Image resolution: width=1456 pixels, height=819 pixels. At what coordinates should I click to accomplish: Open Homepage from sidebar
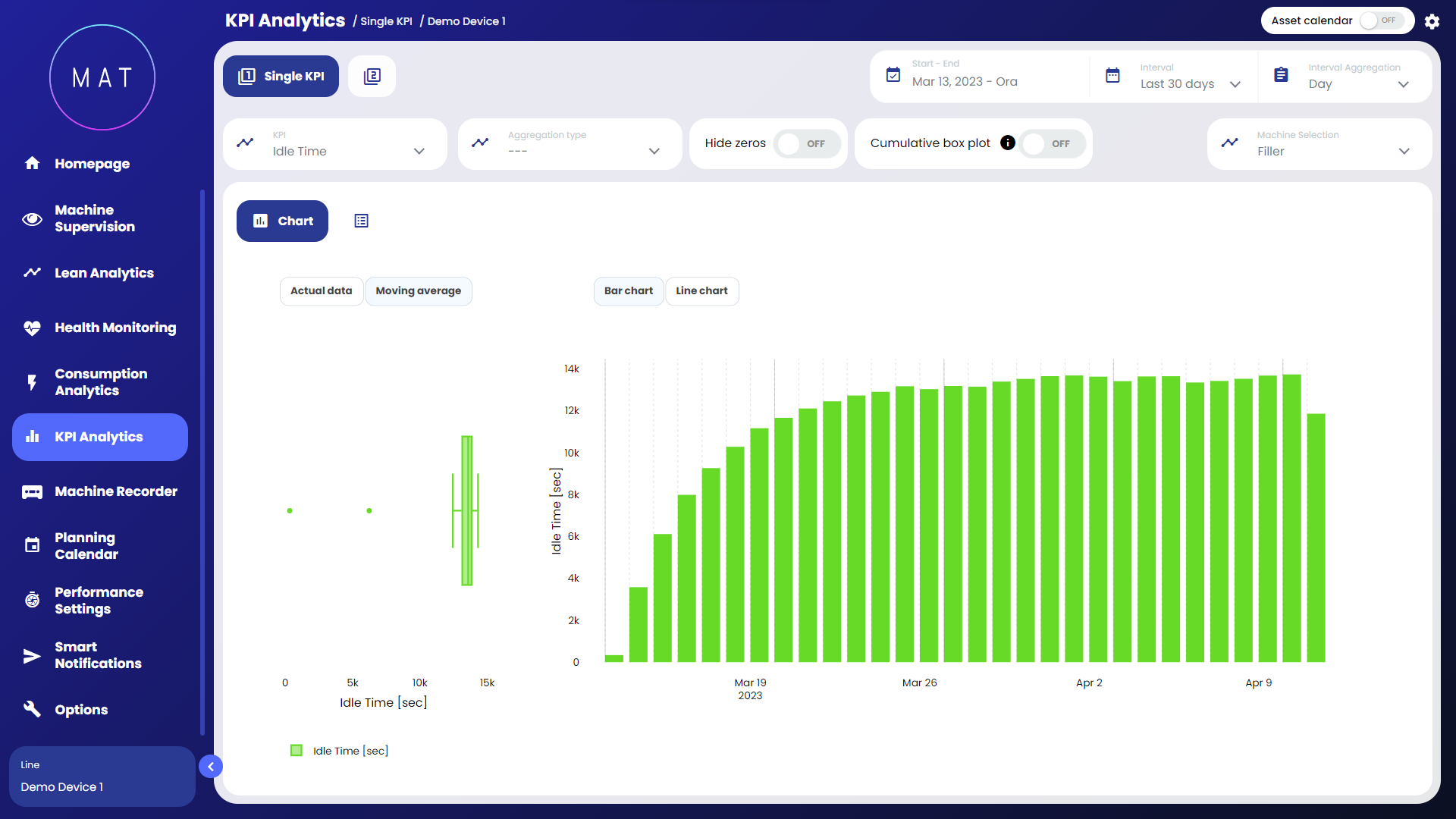point(92,164)
